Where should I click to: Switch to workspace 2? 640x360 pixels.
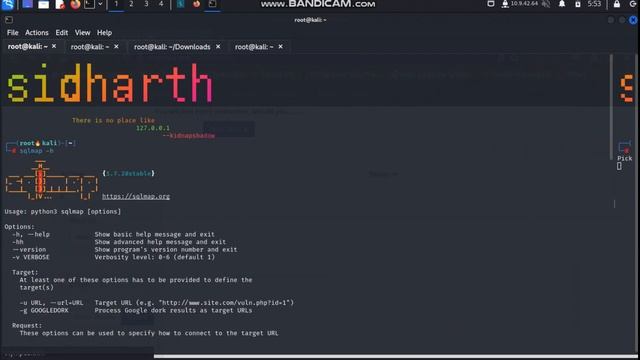click(131, 4)
